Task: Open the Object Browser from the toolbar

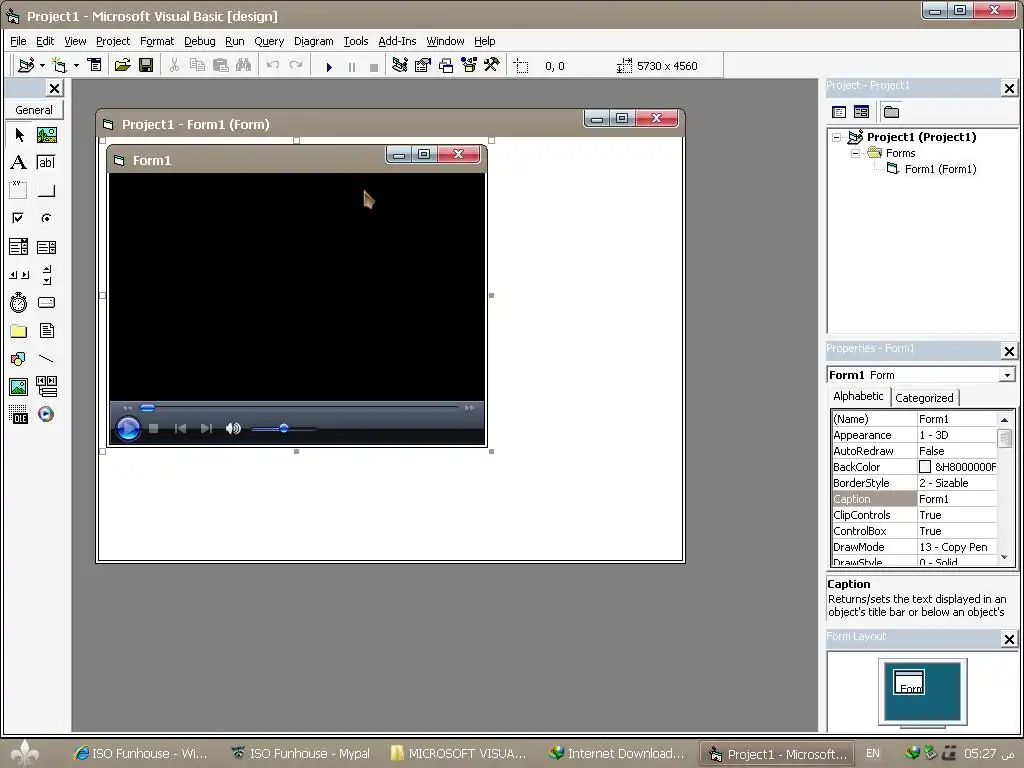Action: tap(469, 65)
